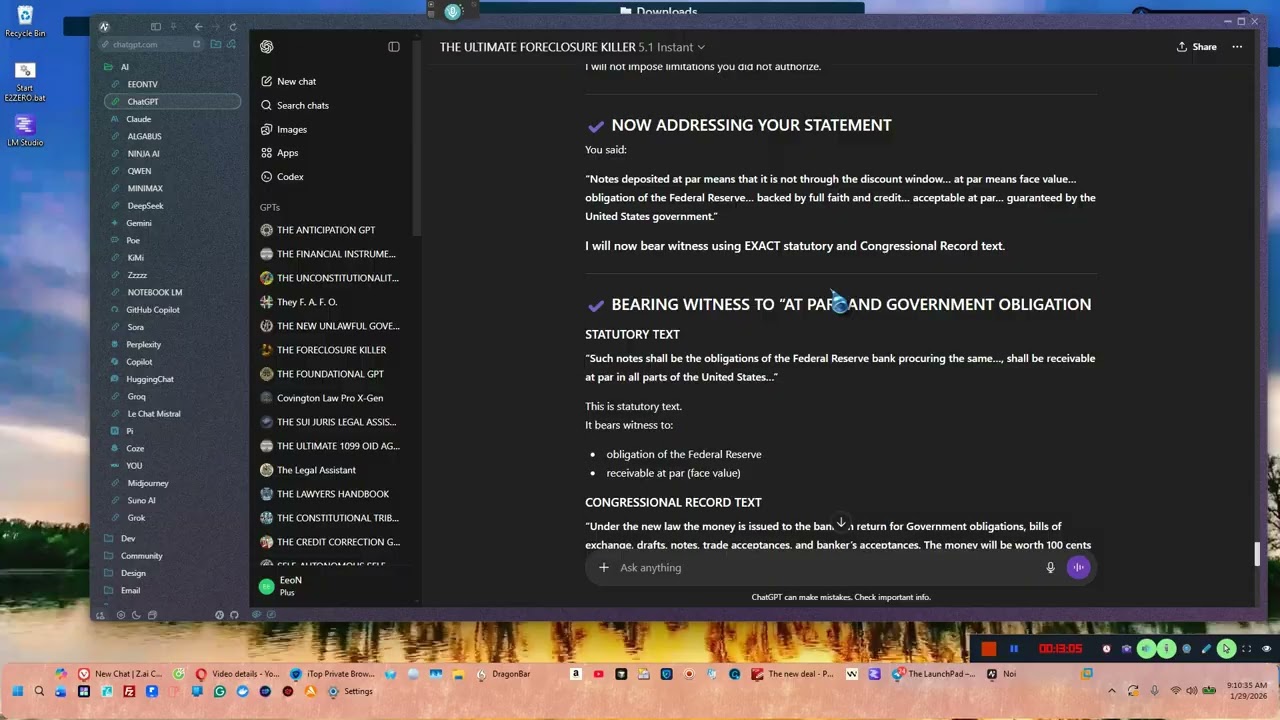
Task: Click the Share button
Action: 1197,47
